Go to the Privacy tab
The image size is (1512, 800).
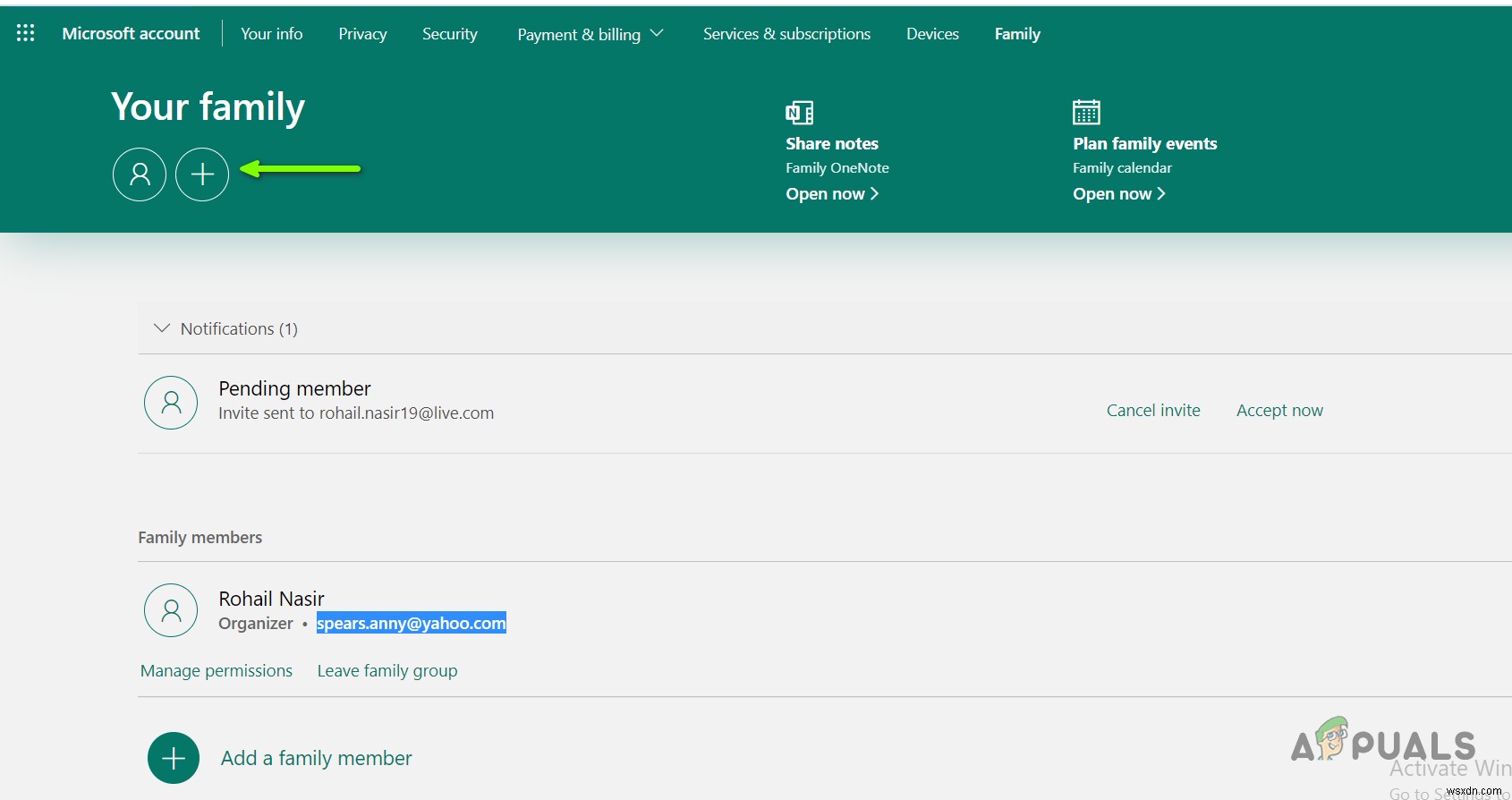(362, 34)
